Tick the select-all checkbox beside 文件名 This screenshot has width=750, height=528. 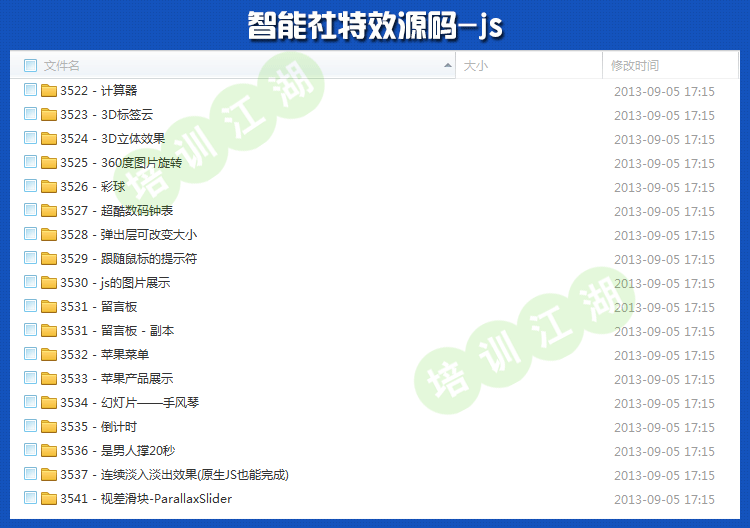coord(30,66)
